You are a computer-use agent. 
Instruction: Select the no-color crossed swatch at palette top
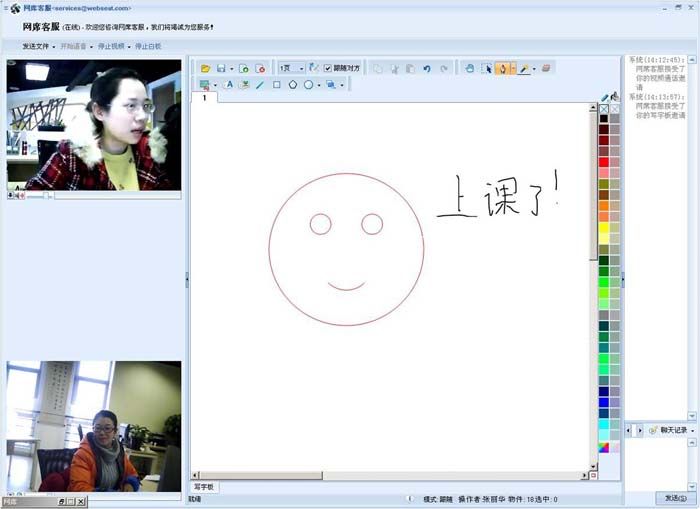604,108
